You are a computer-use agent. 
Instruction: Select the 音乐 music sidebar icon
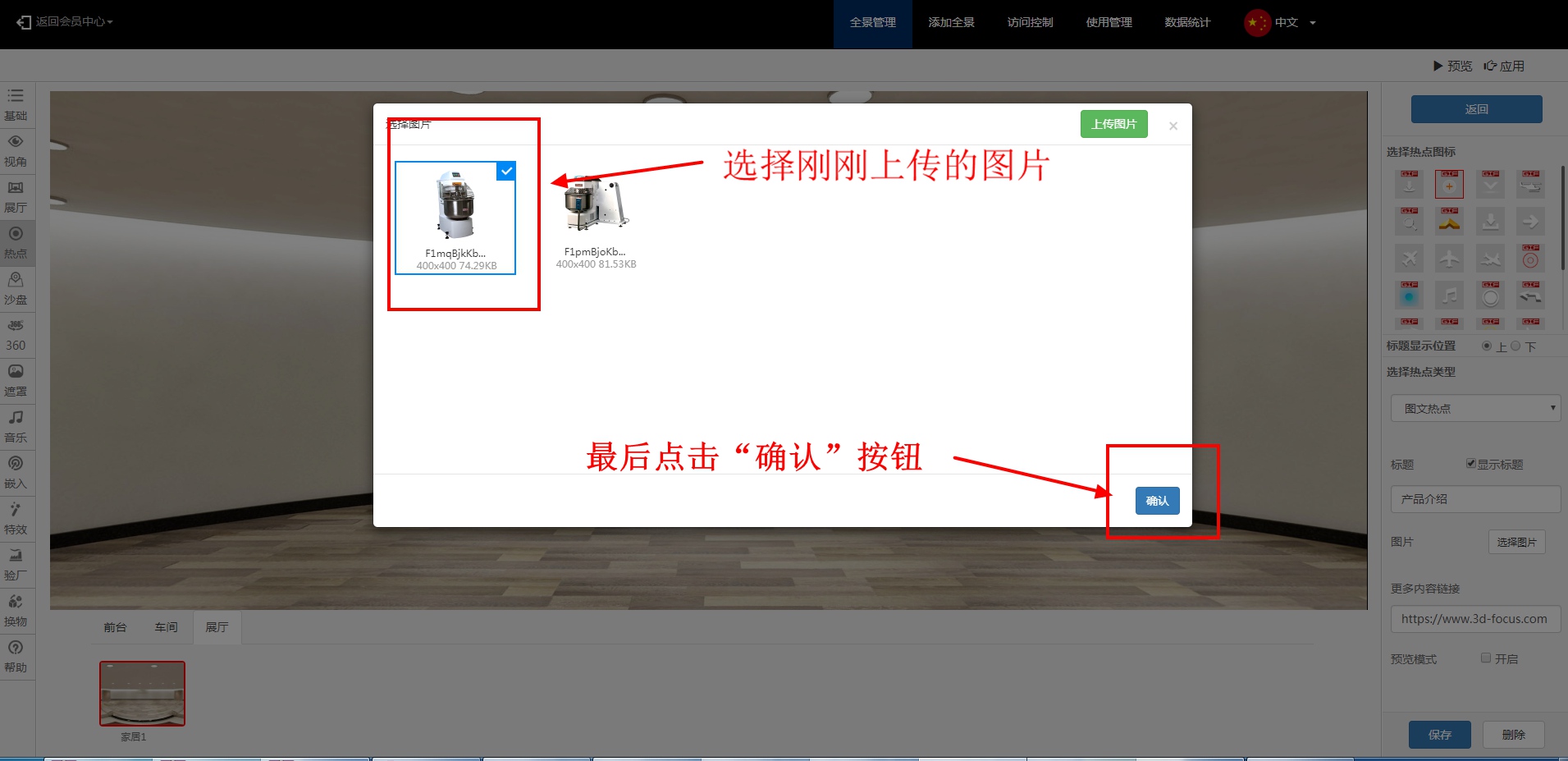coord(16,426)
